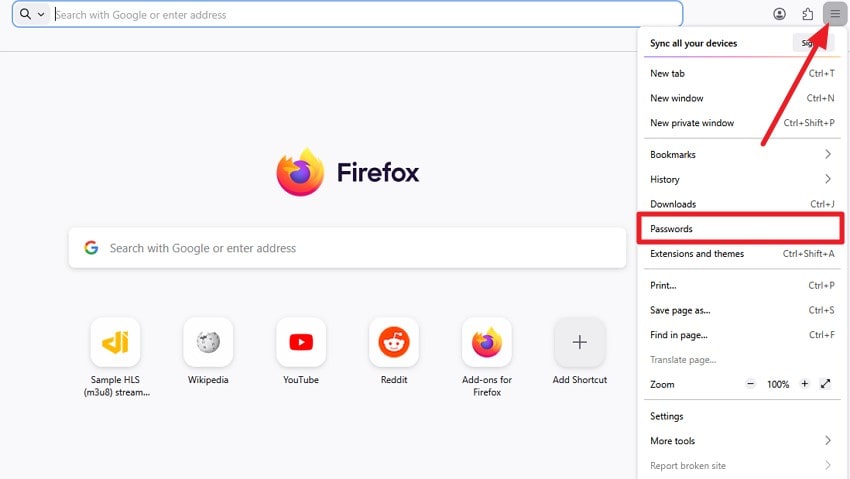Choose New private window
Viewport: 850px width, 479px height.
[742, 123]
